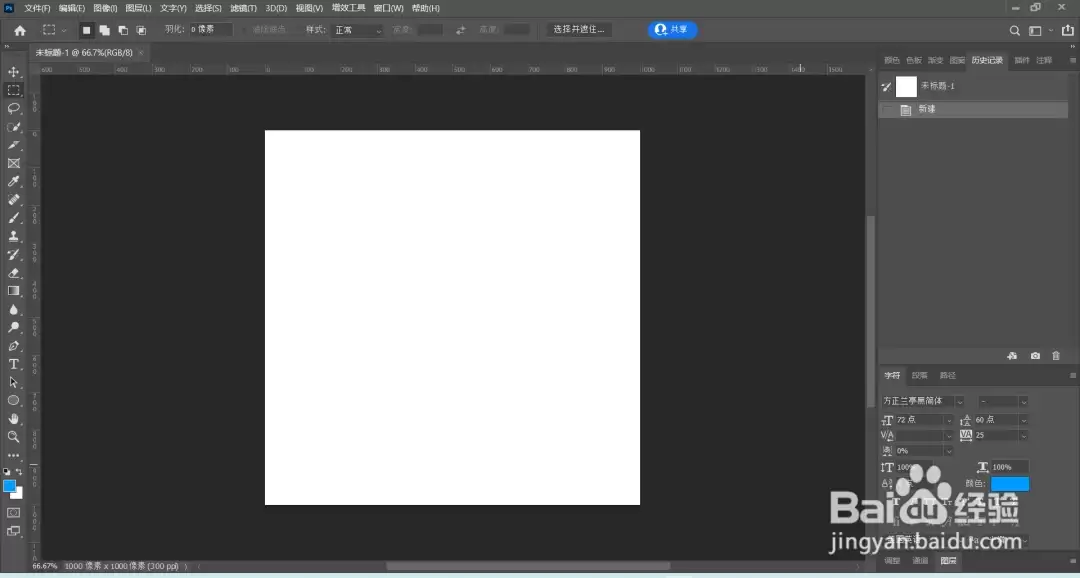Create a new history snapshot camera icon

point(1035,355)
